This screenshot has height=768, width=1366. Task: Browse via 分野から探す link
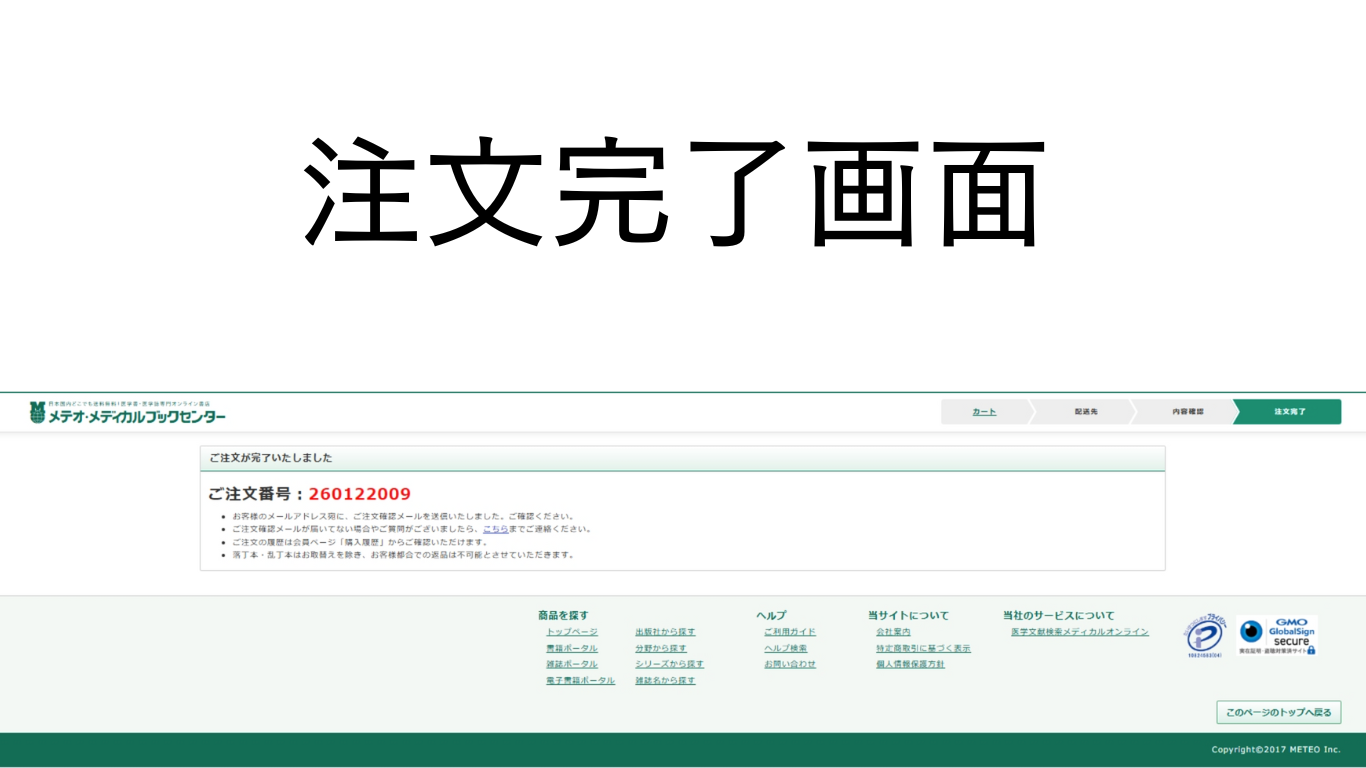[661, 648]
